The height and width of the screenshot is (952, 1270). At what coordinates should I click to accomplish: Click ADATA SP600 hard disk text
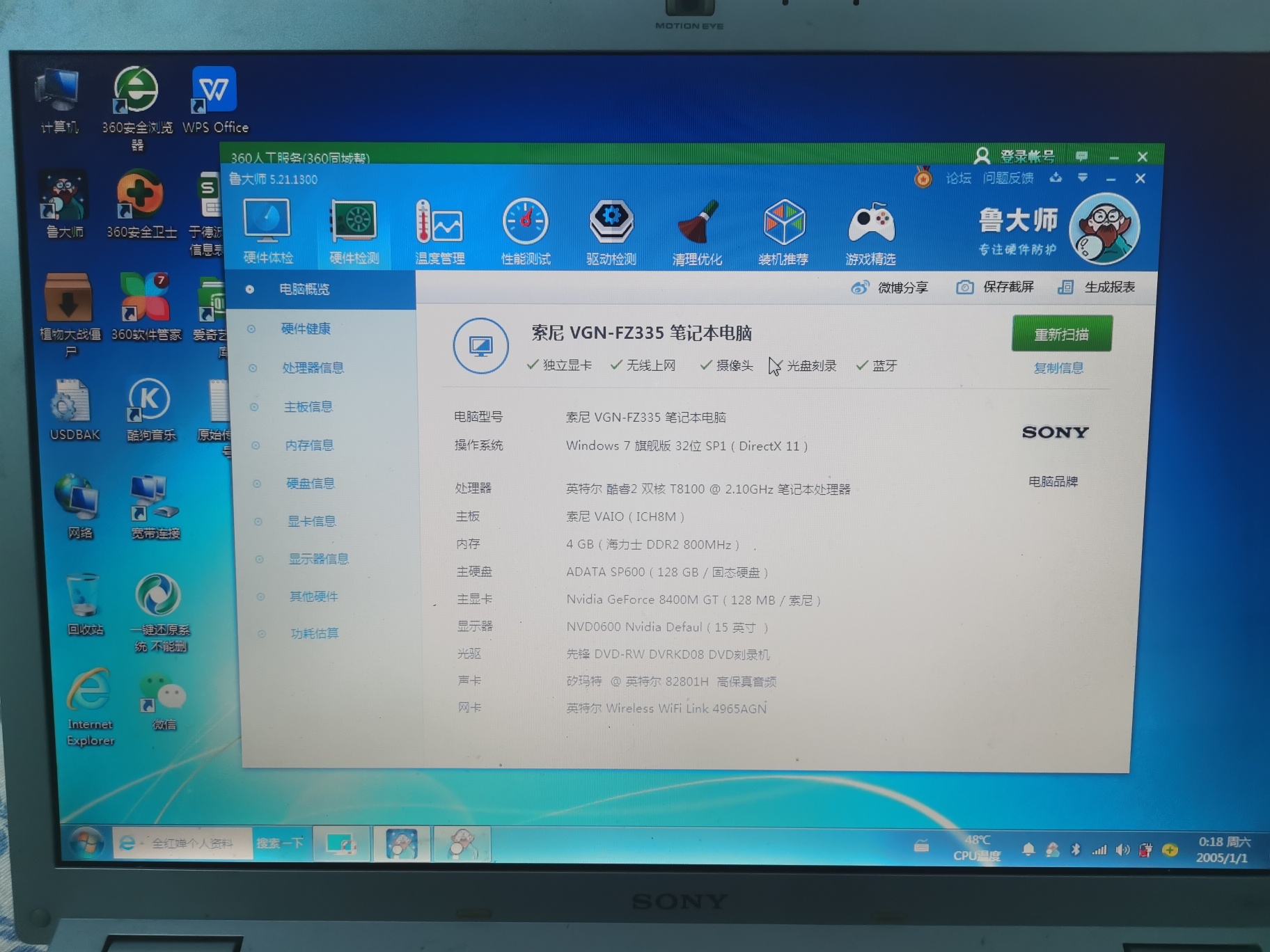pos(667,572)
